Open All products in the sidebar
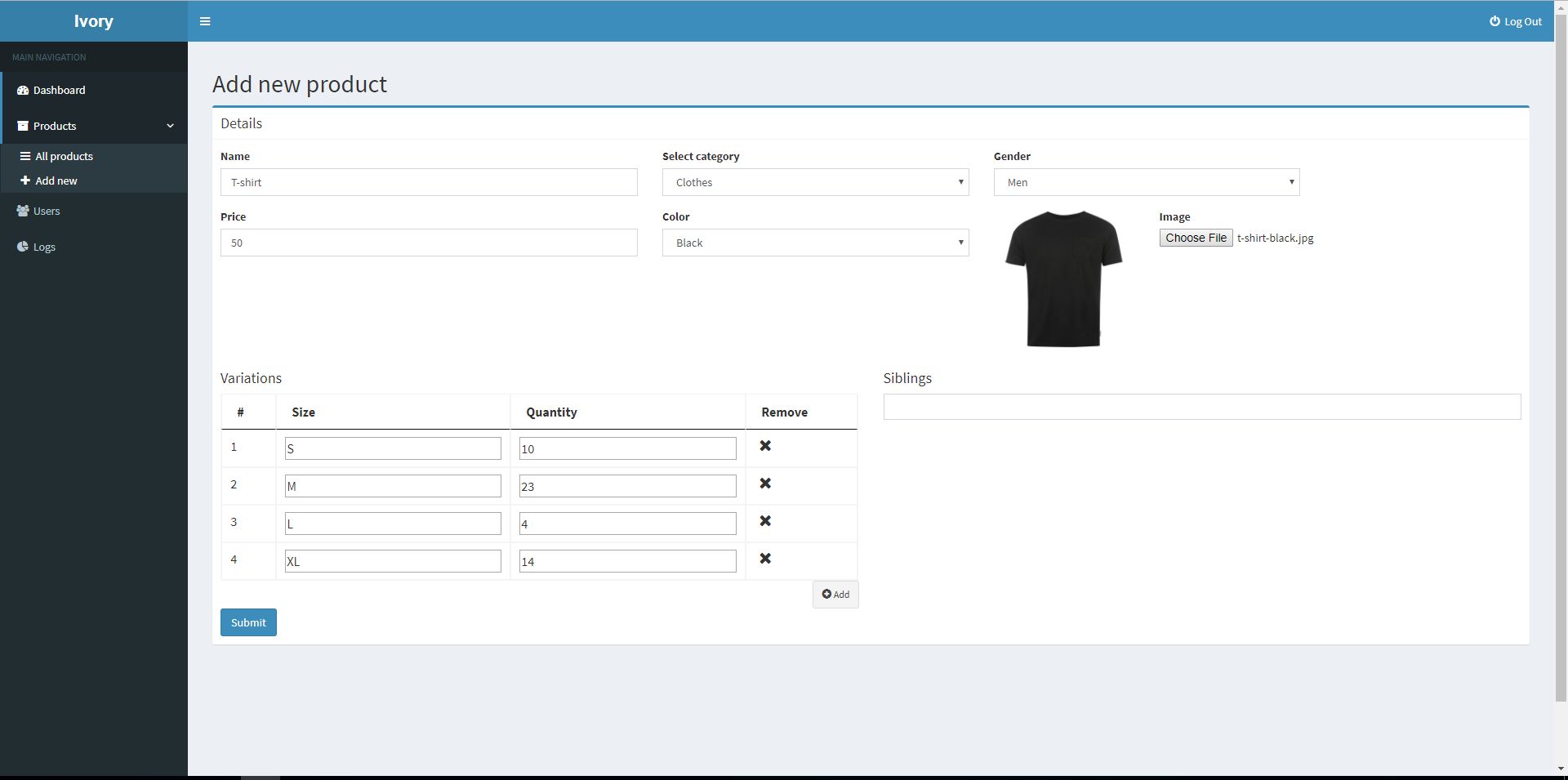 [64, 156]
